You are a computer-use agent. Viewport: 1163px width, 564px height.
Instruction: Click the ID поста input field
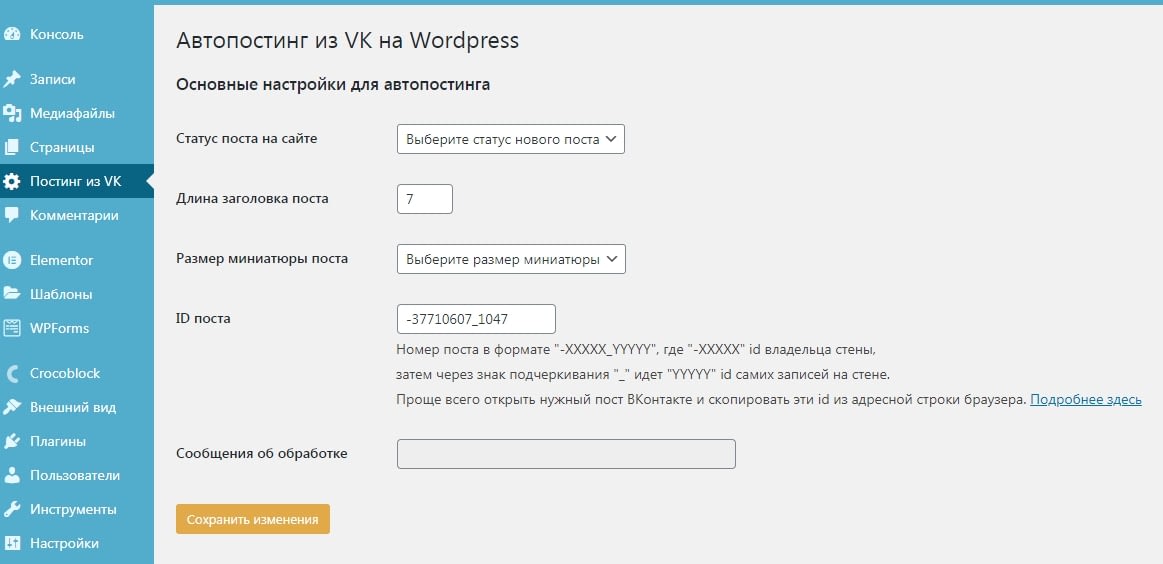tap(476, 319)
